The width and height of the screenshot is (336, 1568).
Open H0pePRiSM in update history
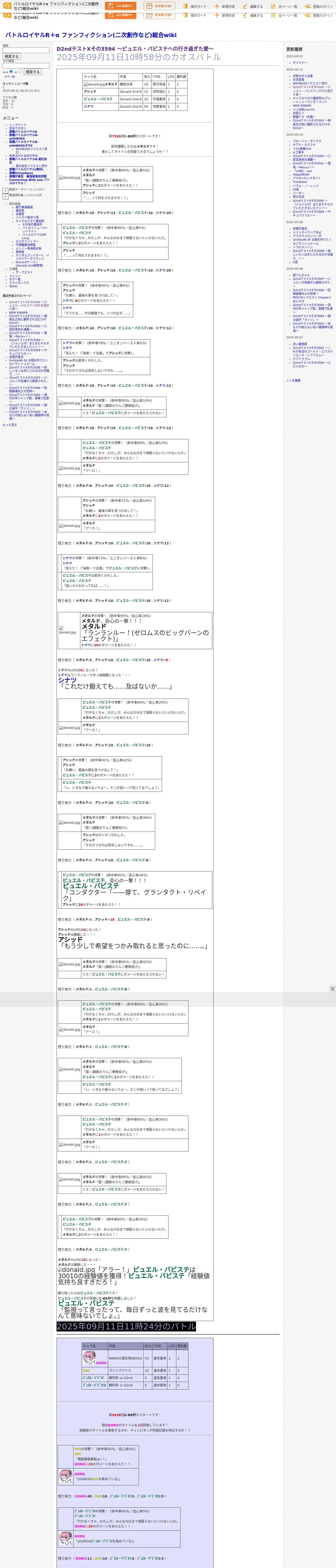coord(301,175)
